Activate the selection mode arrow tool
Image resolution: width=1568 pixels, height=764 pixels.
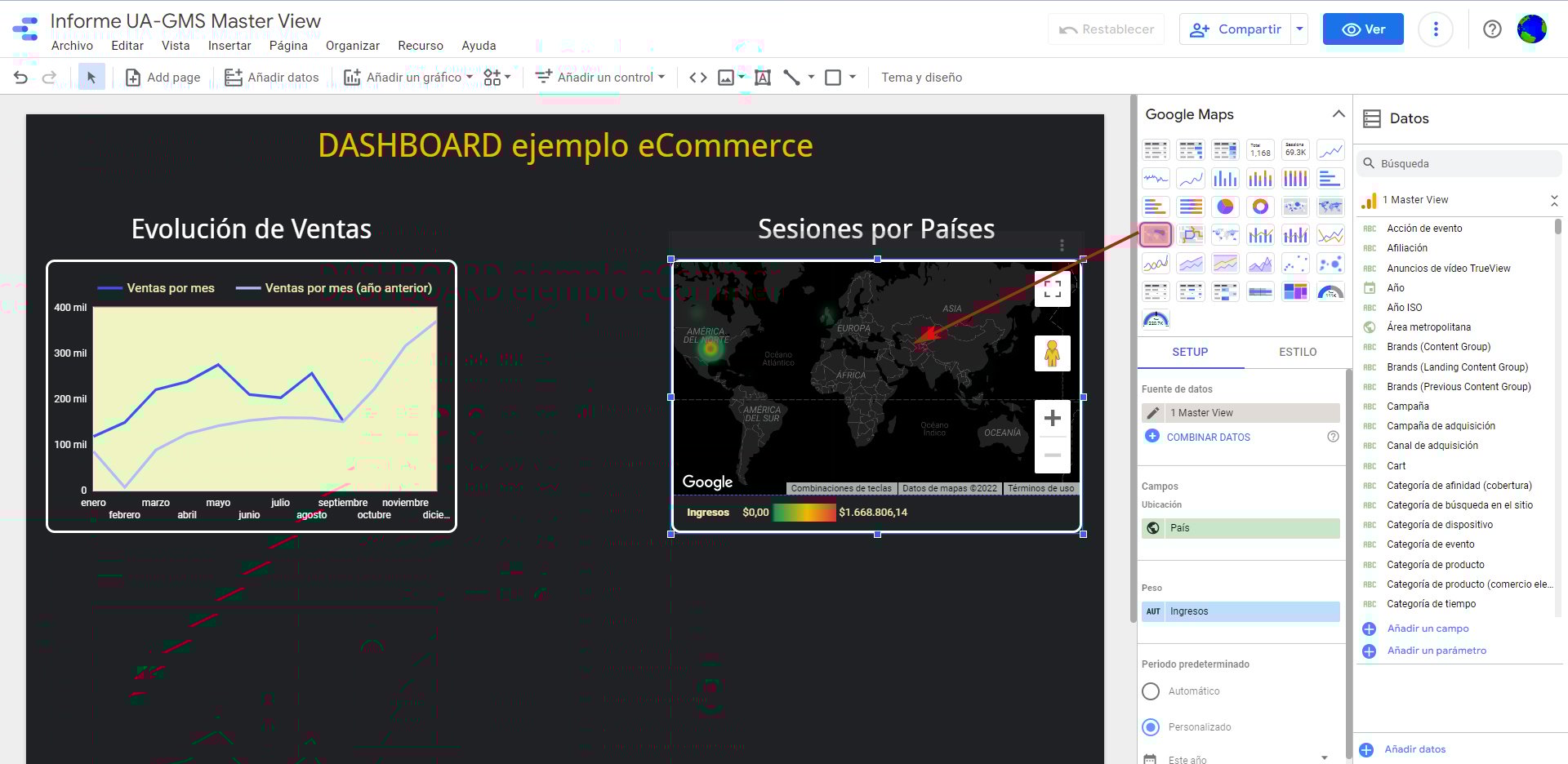click(91, 78)
